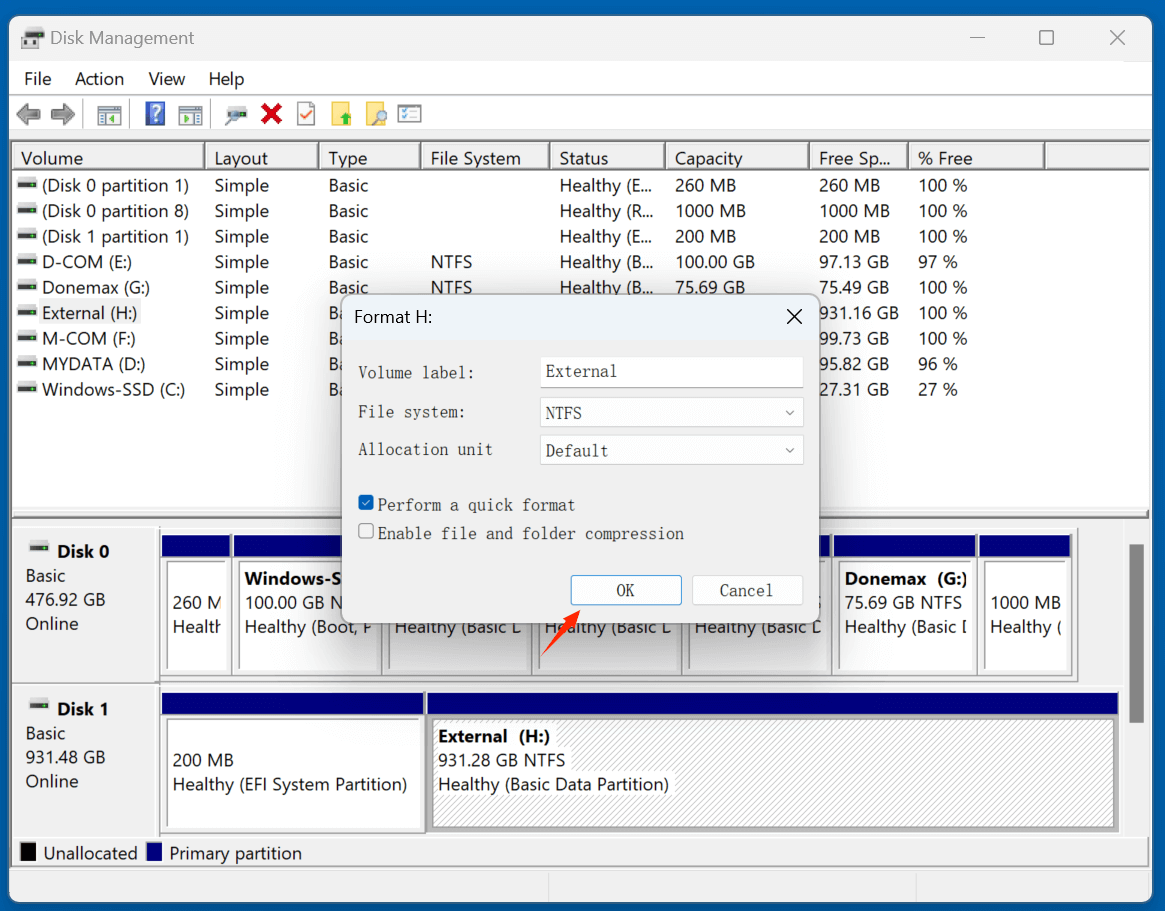Click the Properties checklist toolbar icon
Image resolution: width=1165 pixels, height=911 pixels.
[410, 113]
